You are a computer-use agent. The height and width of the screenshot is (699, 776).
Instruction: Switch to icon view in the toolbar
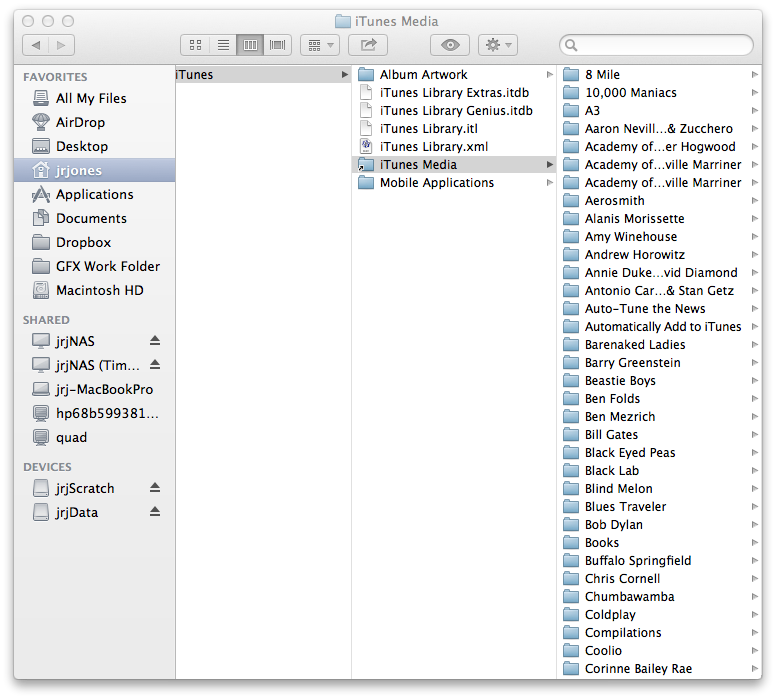click(x=195, y=45)
